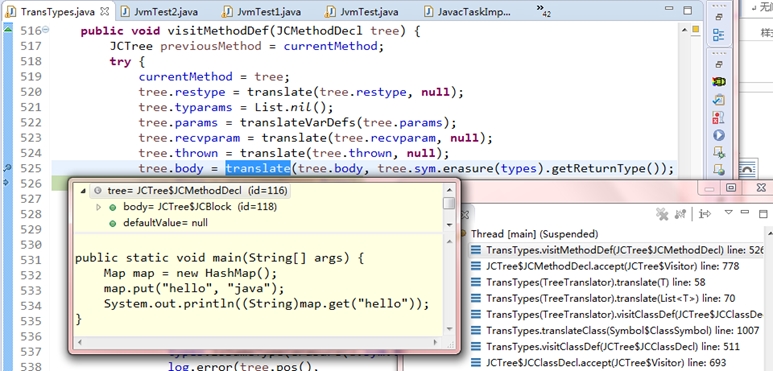This screenshot has width=773, height=371.
Task: Open the Outline fast view icon
Action: pyautogui.click(x=719, y=35)
